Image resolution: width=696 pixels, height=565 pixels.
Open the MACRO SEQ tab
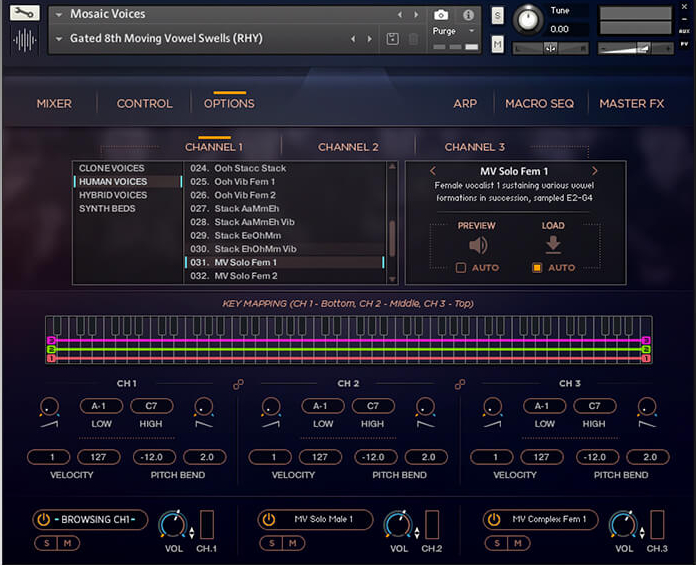tap(539, 104)
